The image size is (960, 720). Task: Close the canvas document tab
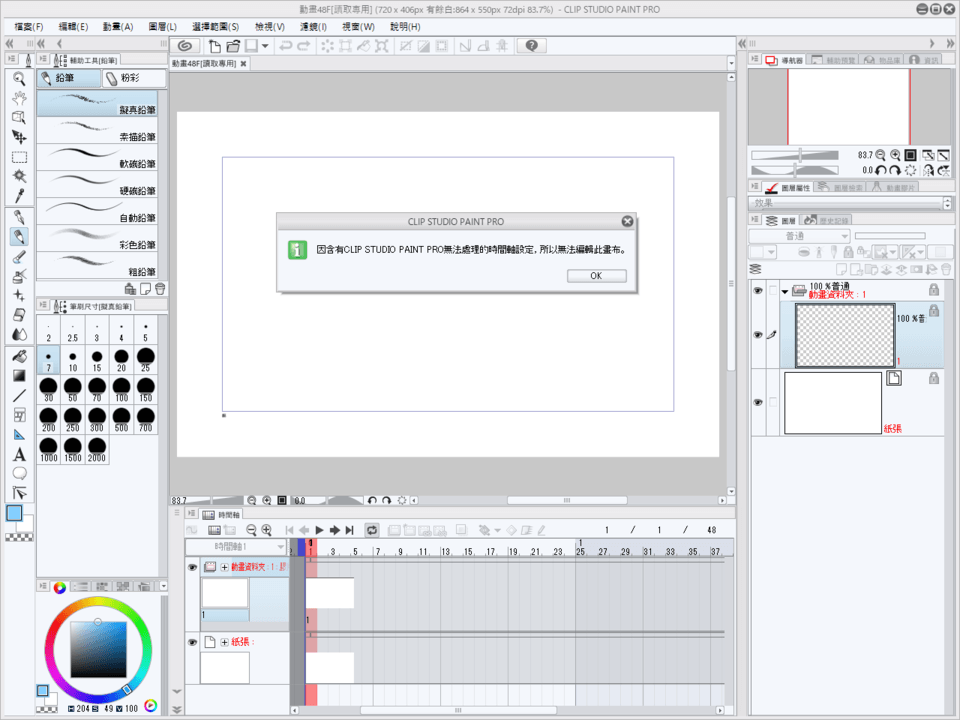point(243,64)
